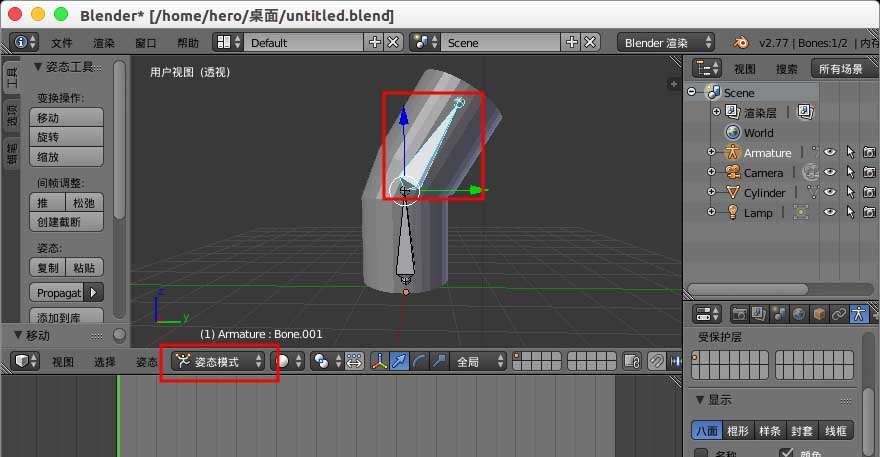Image resolution: width=880 pixels, height=457 pixels.
Task: Open the screen layout browse icon
Action: tap(228, 42)
